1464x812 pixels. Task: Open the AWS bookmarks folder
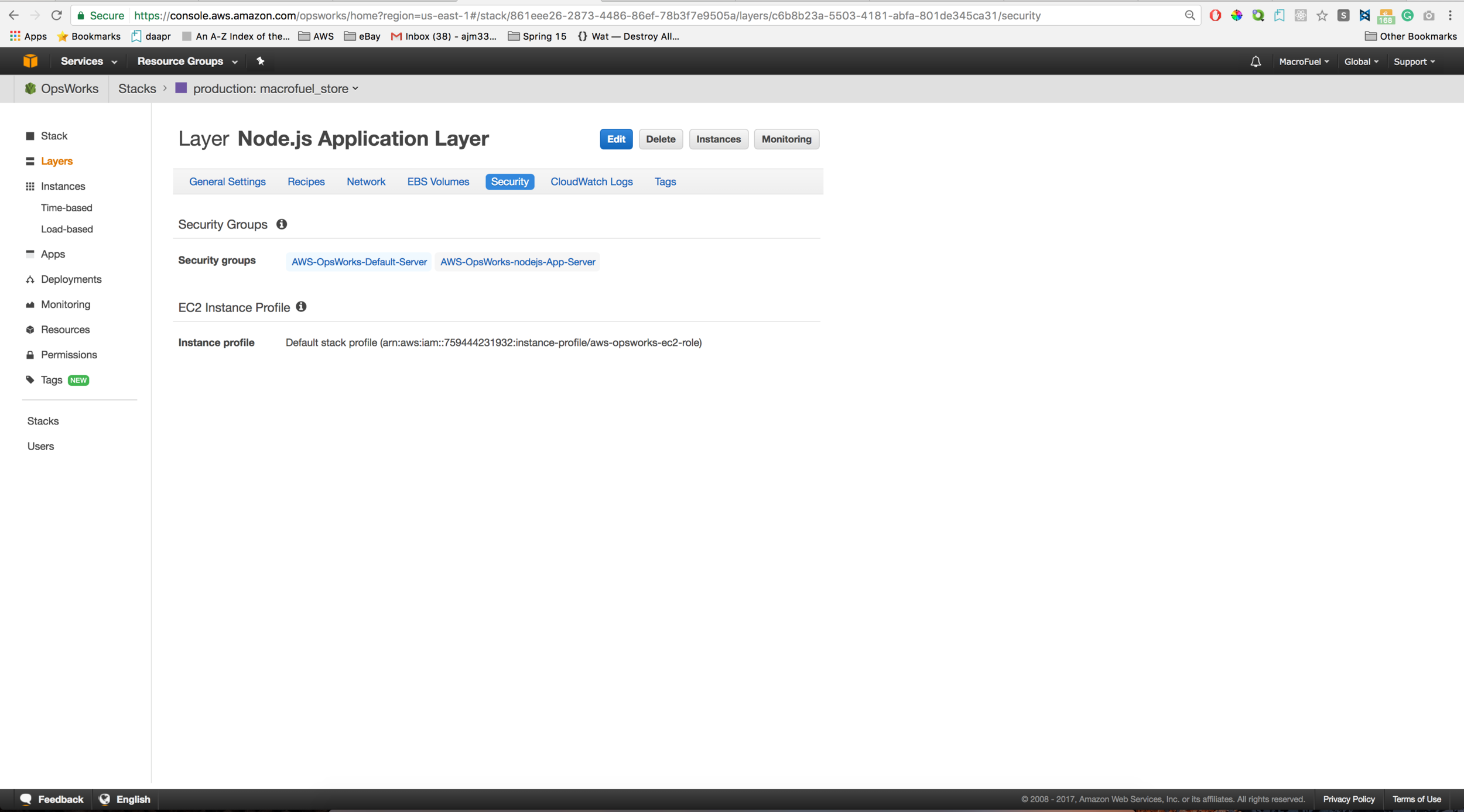tap(316, 36)
